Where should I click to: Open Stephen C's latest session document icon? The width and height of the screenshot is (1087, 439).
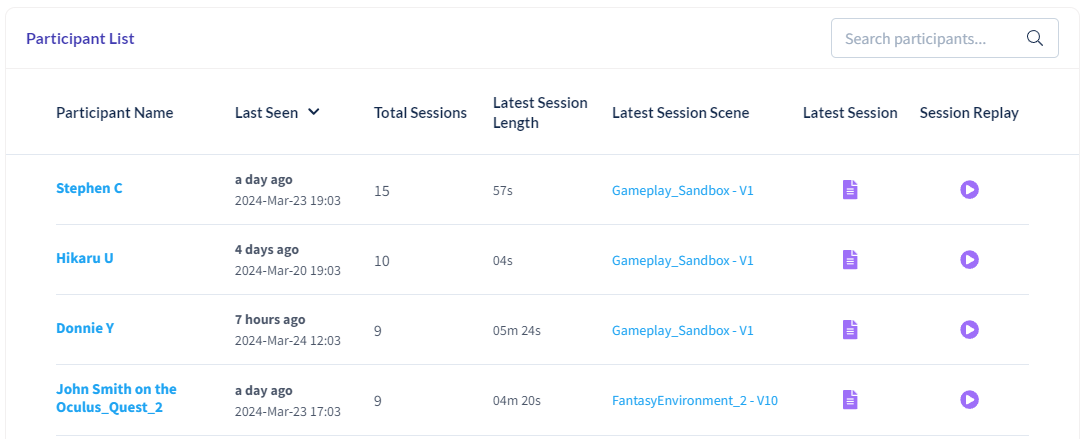tap(850, 189)
